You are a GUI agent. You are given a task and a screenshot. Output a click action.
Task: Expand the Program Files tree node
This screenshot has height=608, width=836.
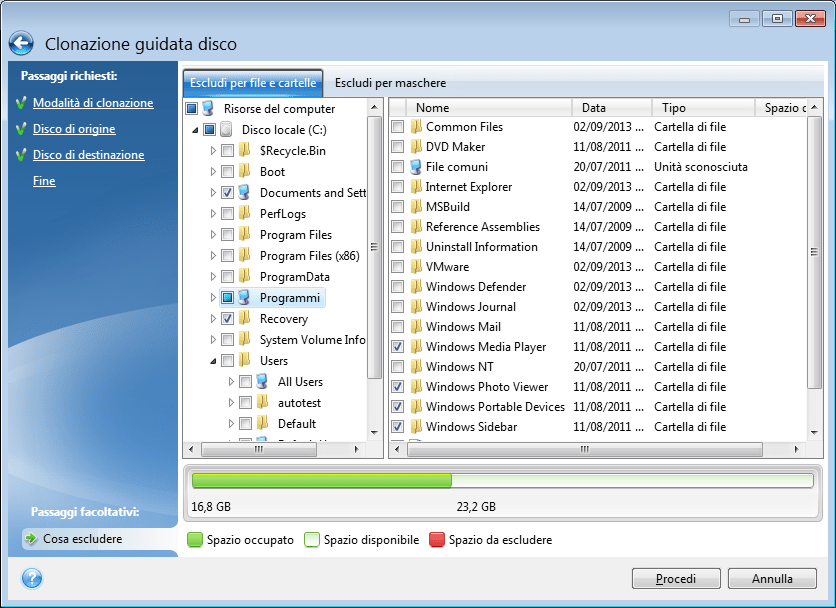[x=213, y=234]
